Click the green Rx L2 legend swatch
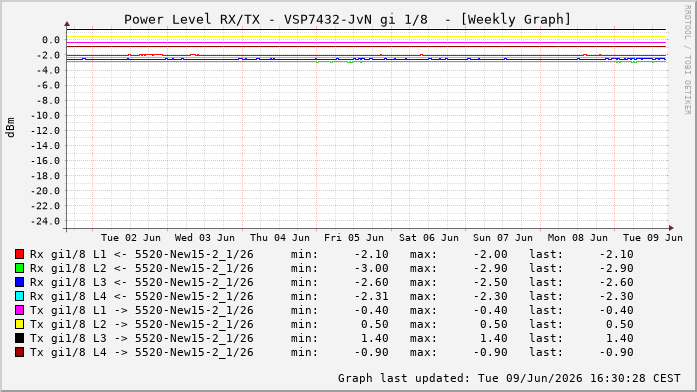697x392 pixels. 19,268
